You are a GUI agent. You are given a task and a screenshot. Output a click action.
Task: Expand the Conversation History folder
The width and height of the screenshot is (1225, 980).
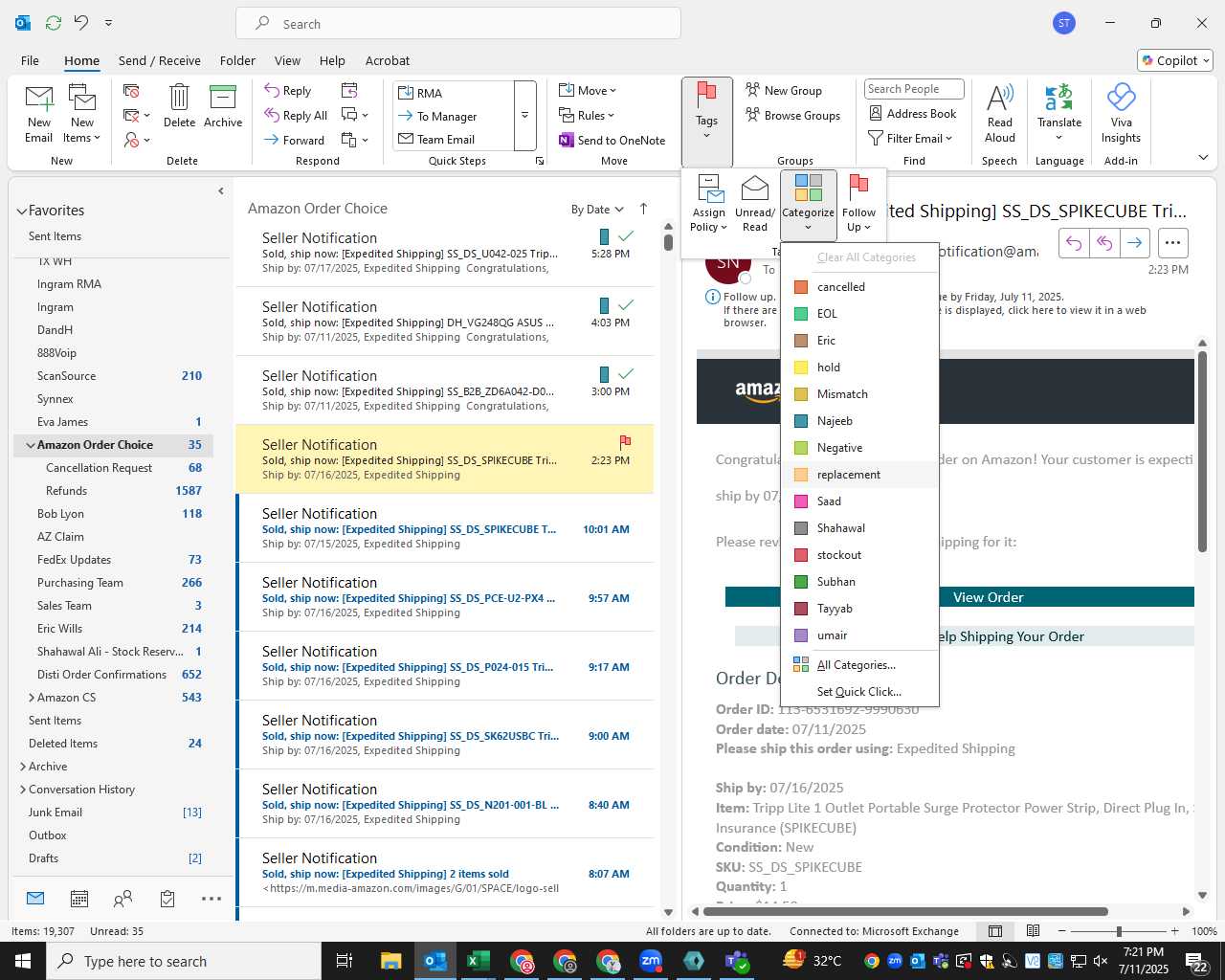click(x=23, y=790)
